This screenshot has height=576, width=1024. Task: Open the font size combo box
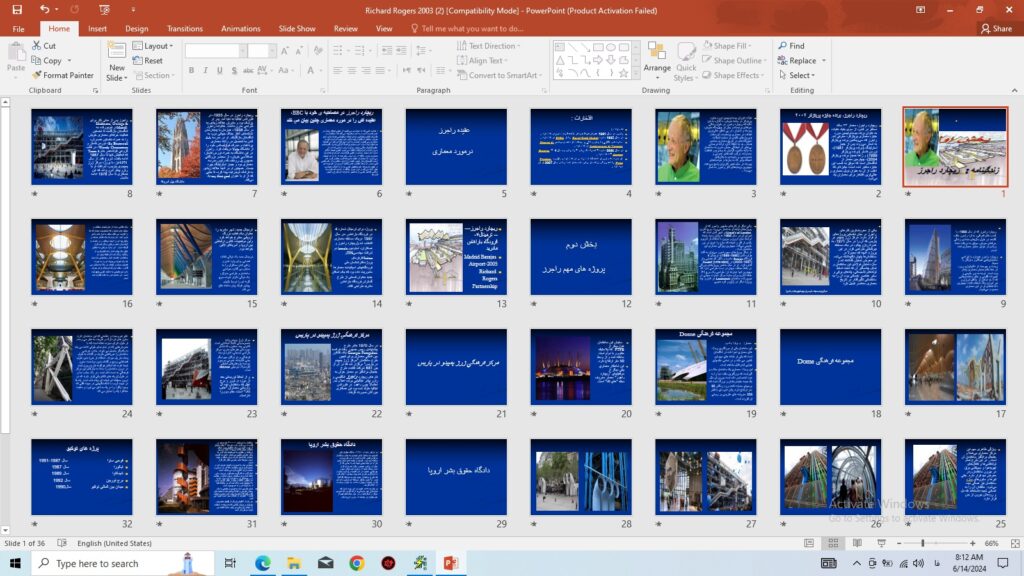(x=261, y=51)
